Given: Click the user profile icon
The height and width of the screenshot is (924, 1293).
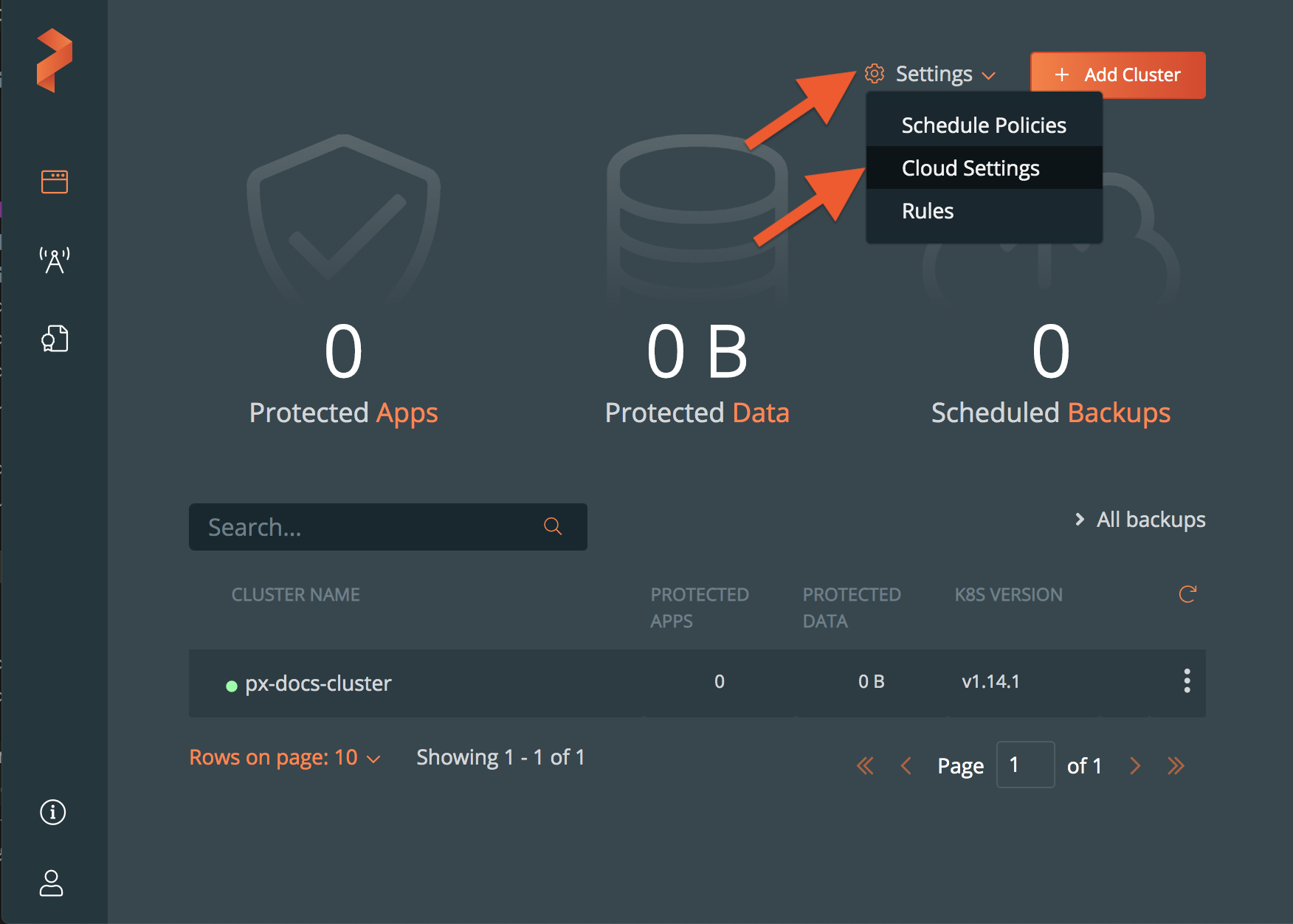Looking at the screenshot, I should click(x=52, y=885).
